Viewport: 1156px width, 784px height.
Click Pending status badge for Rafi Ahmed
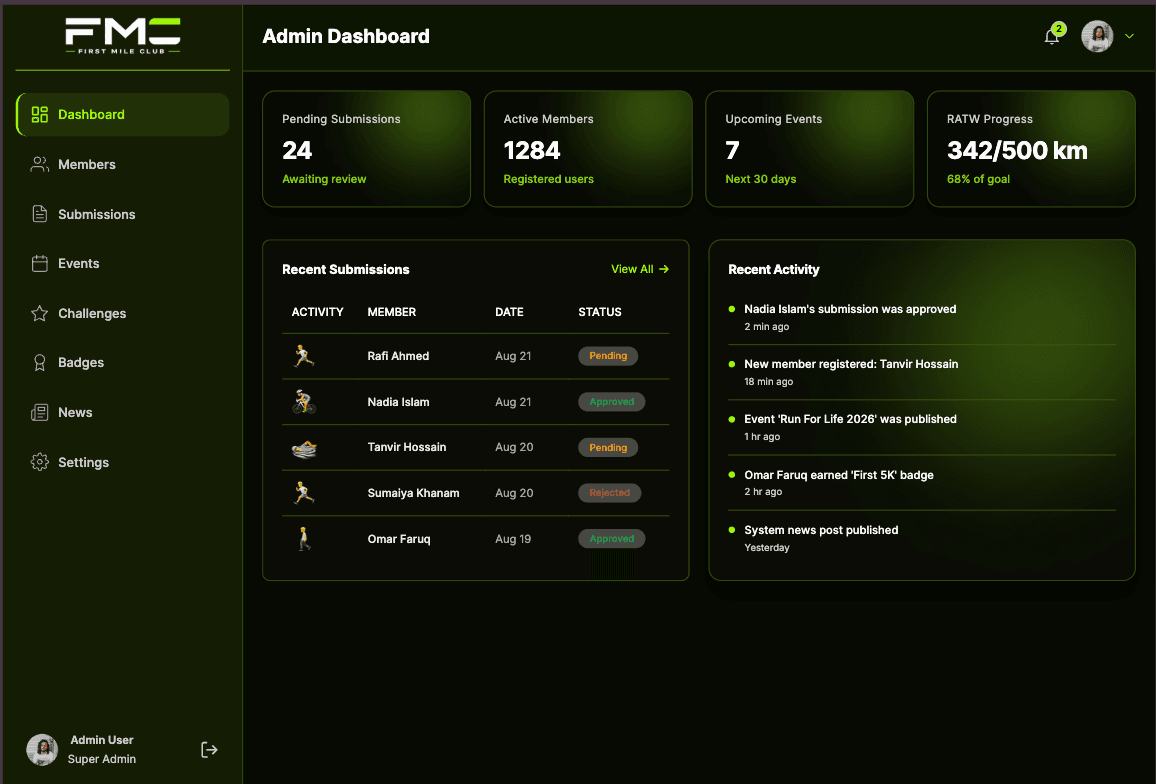pyautogui.click(x=608, y=355)
